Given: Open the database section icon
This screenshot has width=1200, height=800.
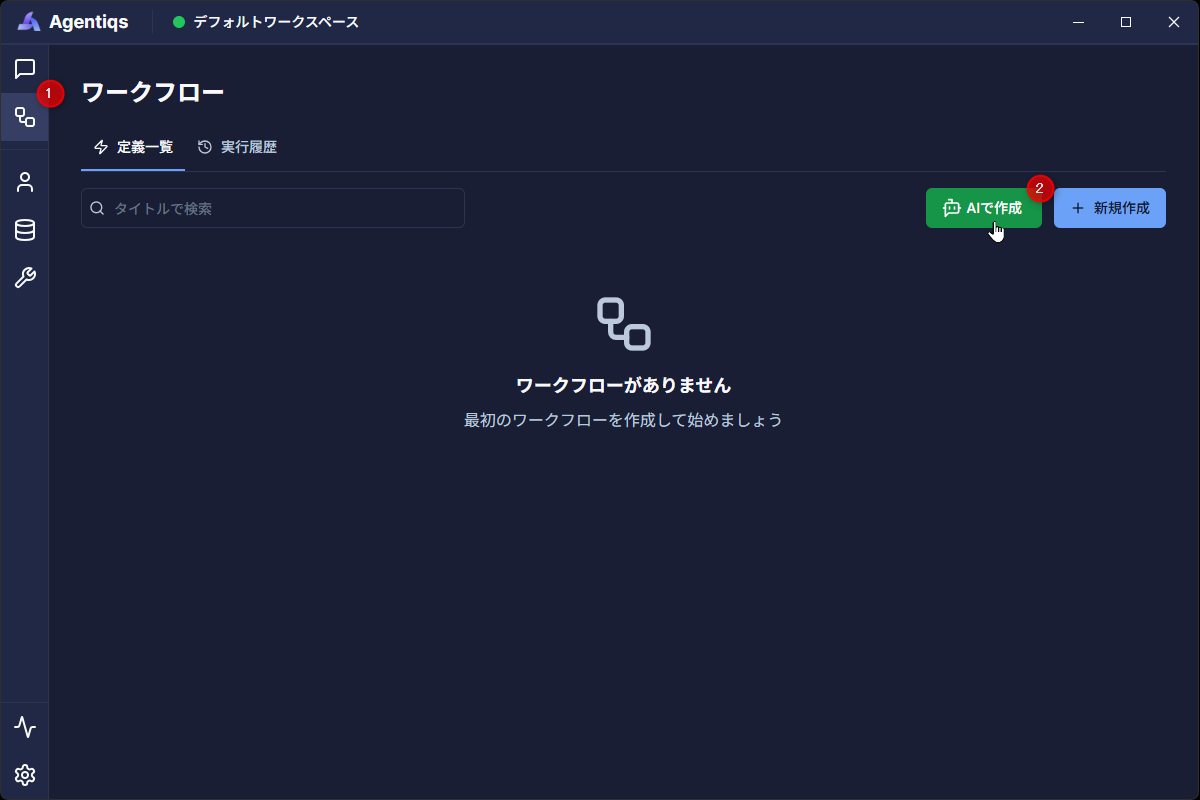Looking at the screenshot, I should 25,230.
